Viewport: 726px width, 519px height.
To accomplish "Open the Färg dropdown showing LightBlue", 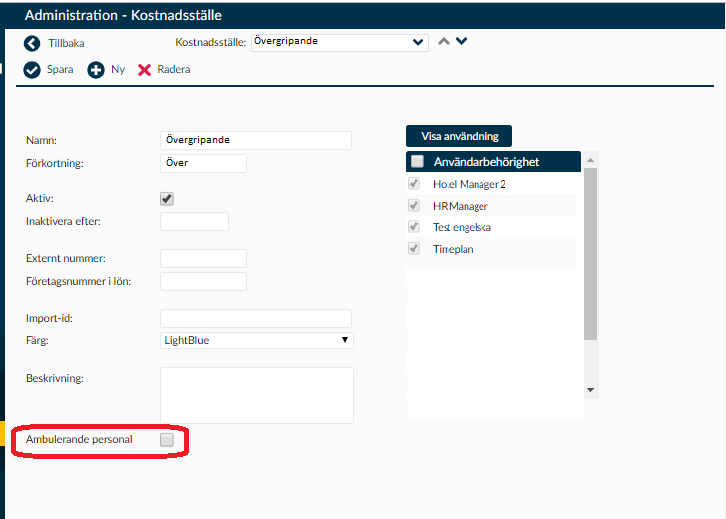I will pyautogui.click(x=257, y=340).
